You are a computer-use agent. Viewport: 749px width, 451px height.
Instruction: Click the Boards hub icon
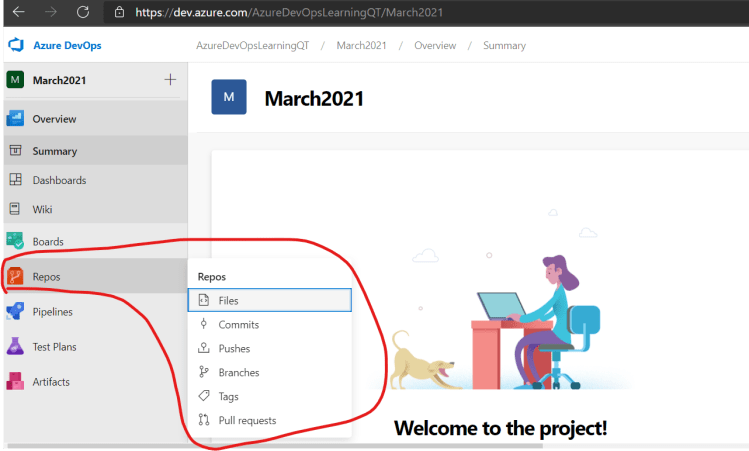tap(15, 240)
